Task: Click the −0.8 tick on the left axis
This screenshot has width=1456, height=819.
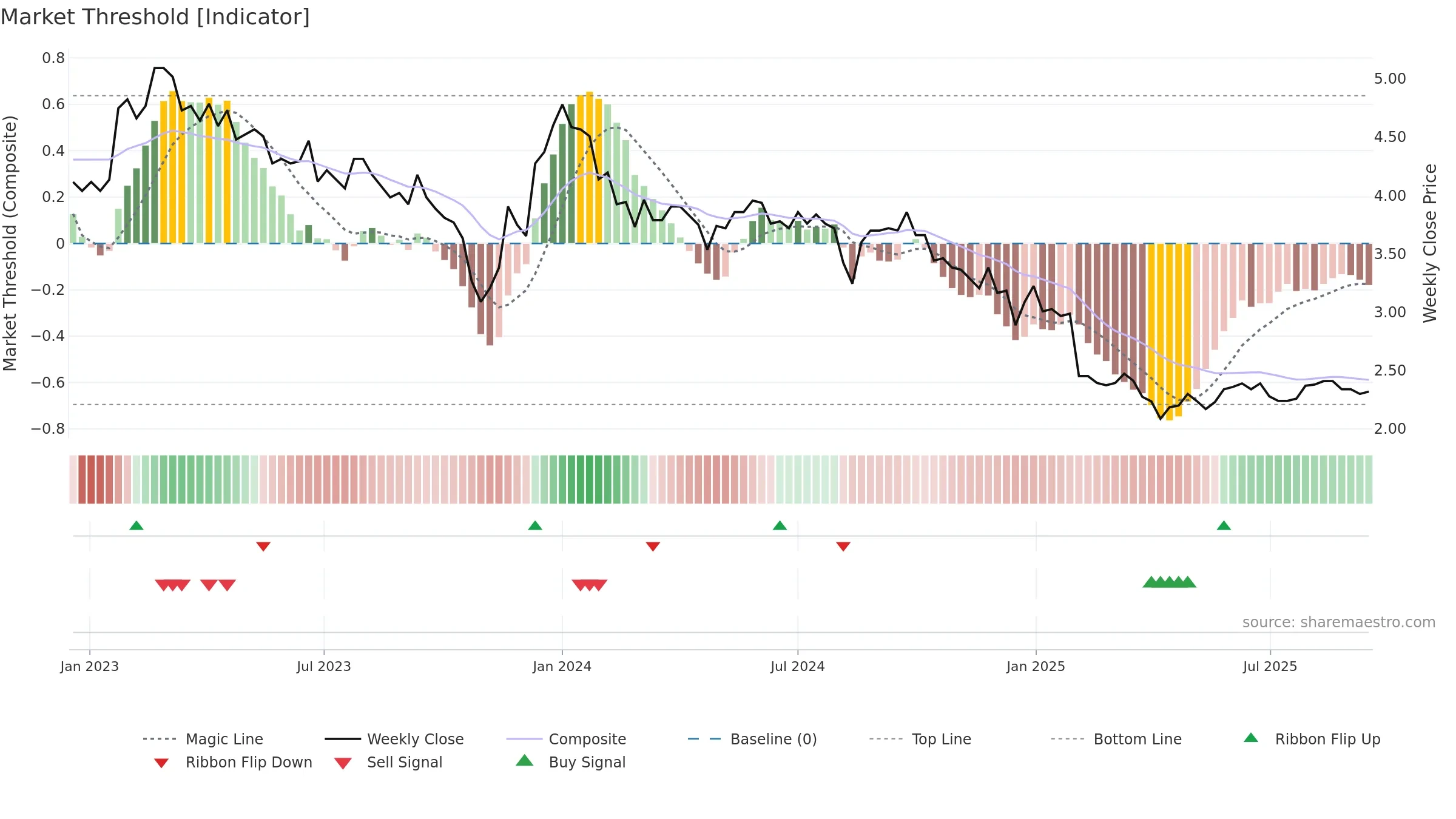Action: click(x=48, y=429)
